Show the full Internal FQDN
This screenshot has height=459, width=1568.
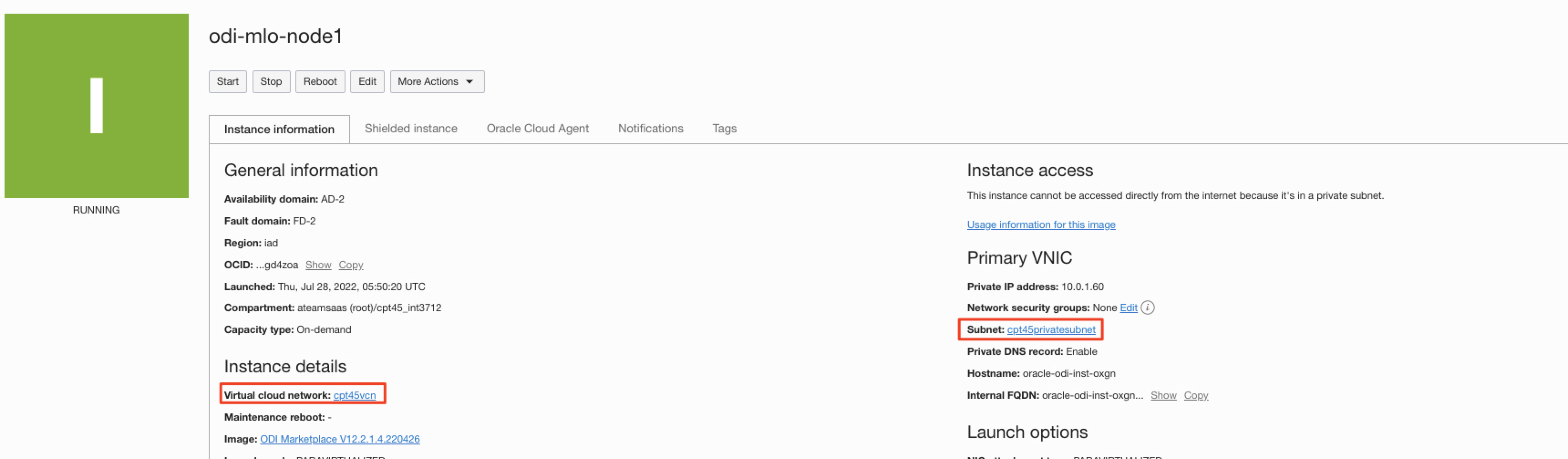[1163, 395]
